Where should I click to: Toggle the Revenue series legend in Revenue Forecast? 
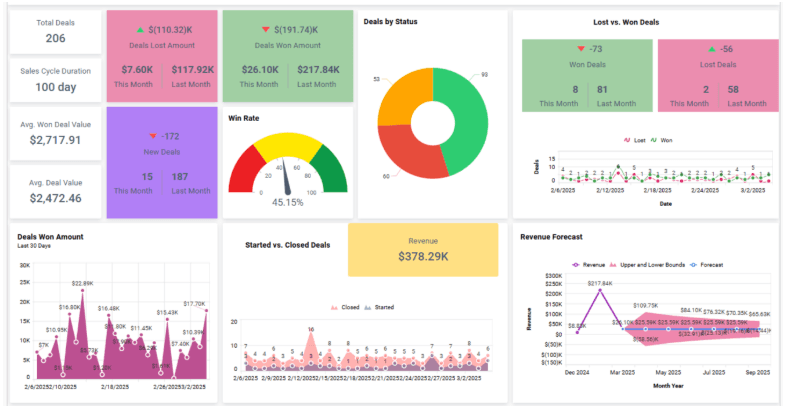[588, 264]
